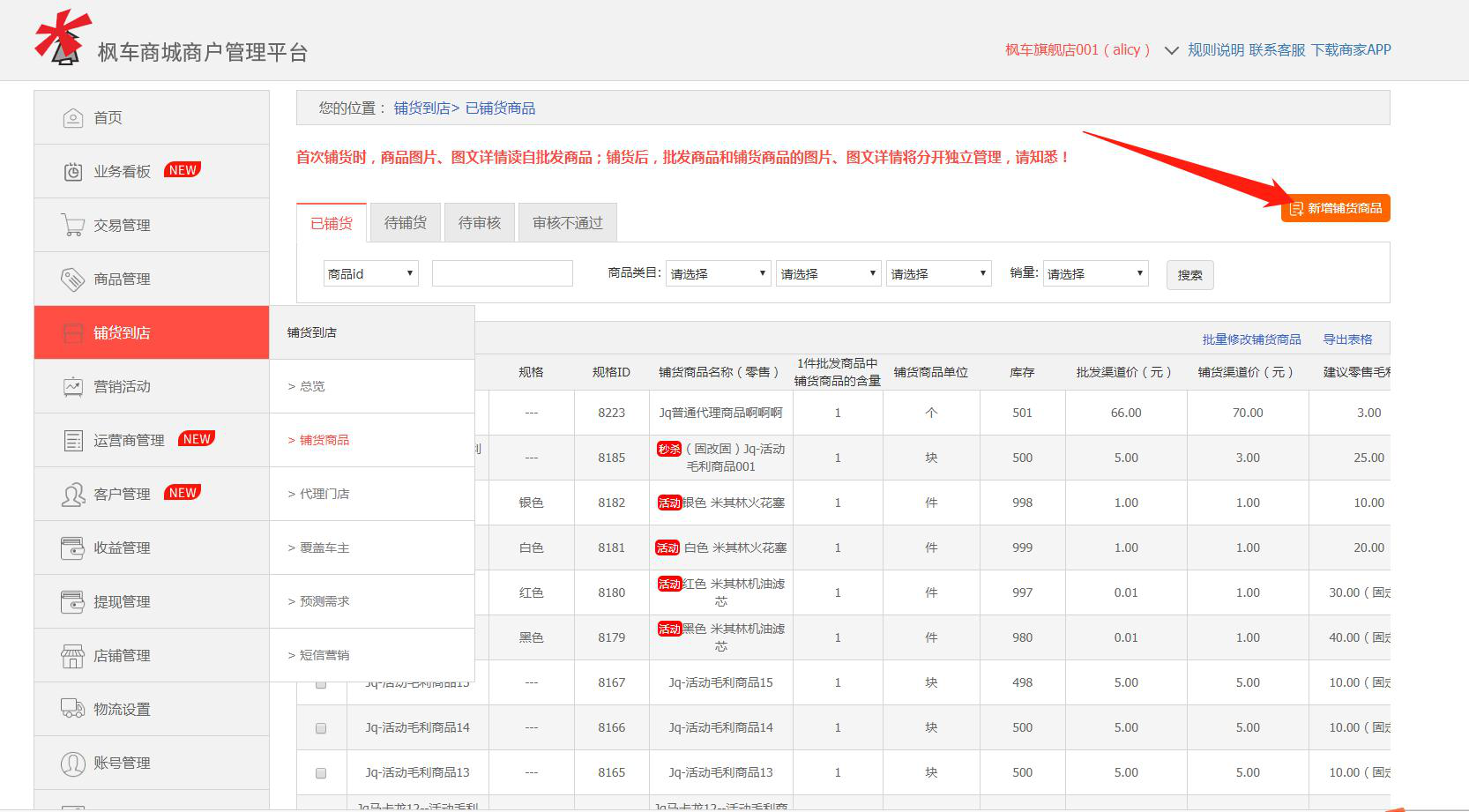Open first 商品类目 category dropdown
Screen dimensions: 1469x812
pyautogui.click(x=718, y=274)
